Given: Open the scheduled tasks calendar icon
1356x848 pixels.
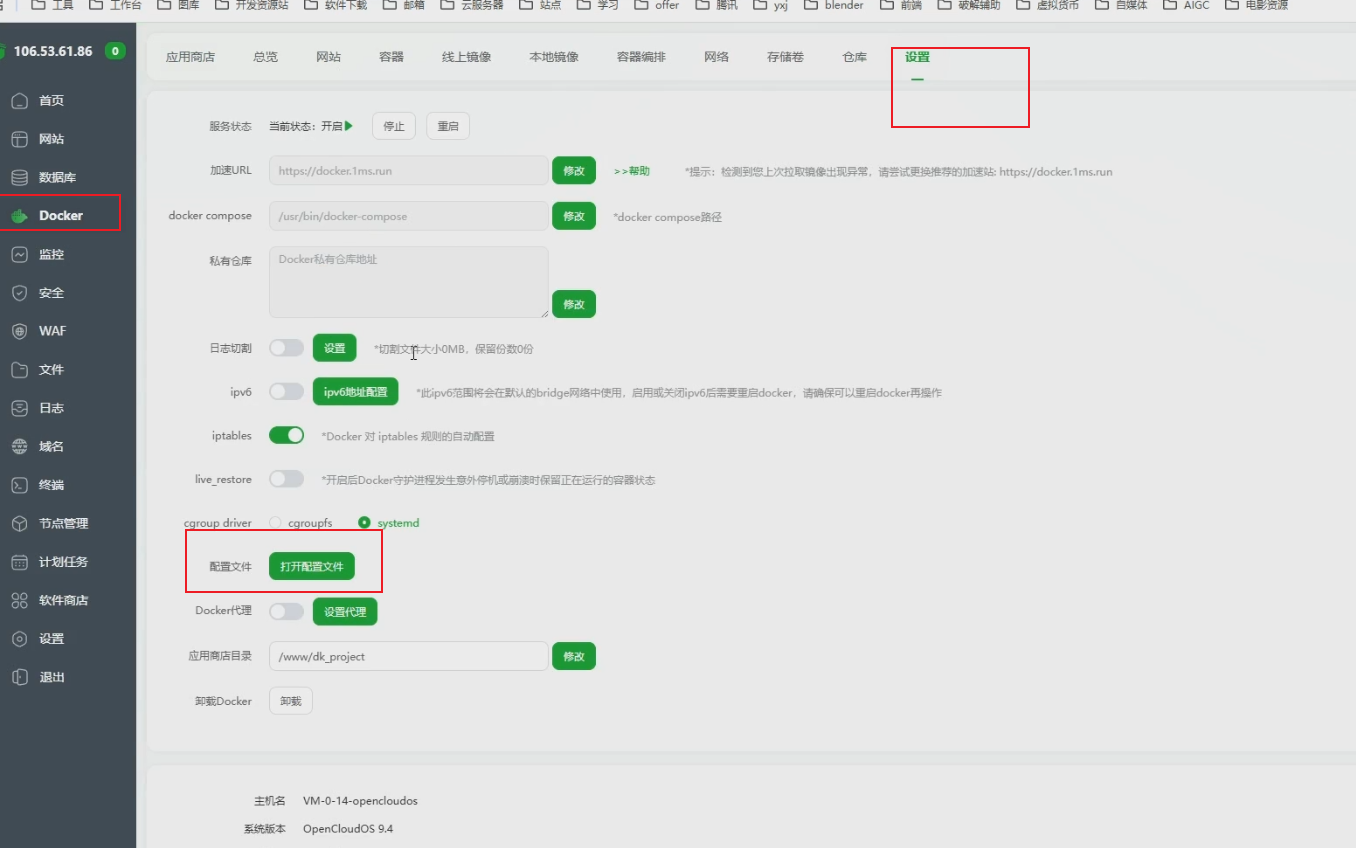Looking at the screenshot, I should tap(19, 562).
